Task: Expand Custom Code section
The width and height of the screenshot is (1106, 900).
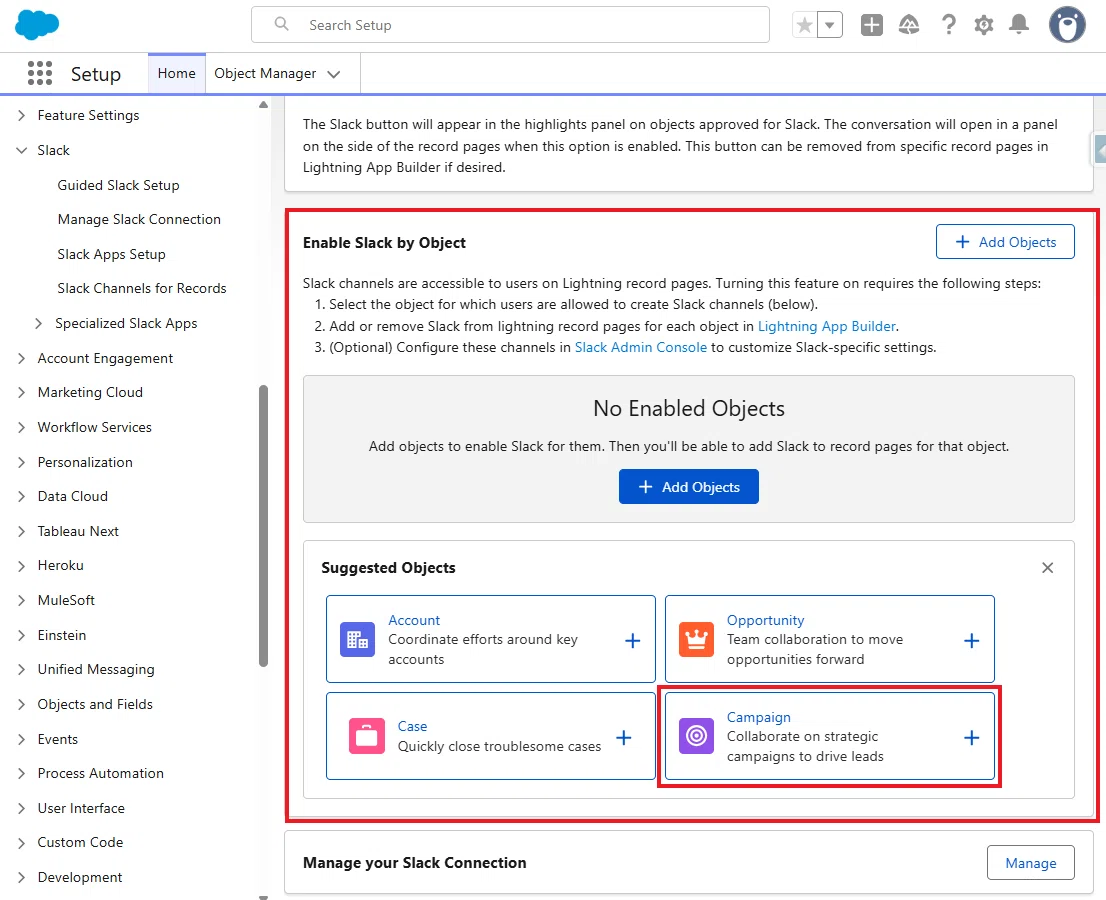Action: pos(22,843)
